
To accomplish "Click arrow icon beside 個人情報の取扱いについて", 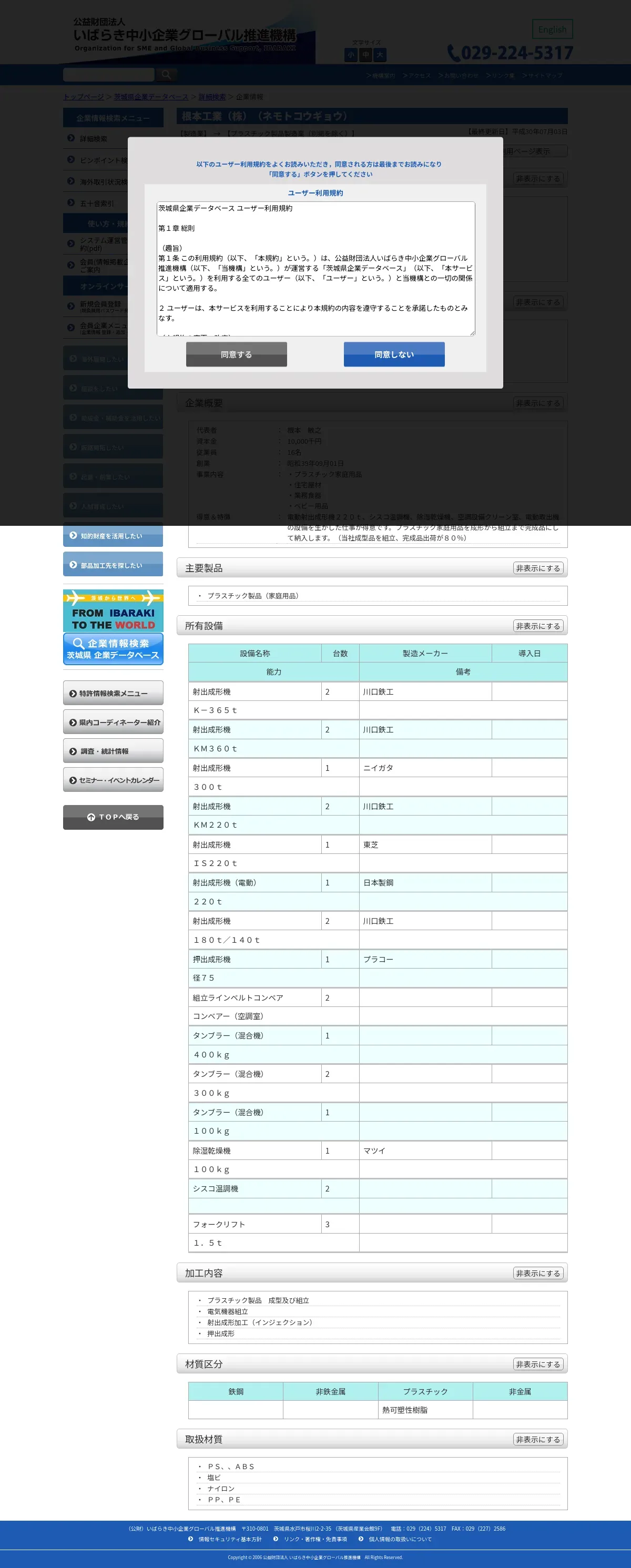I will click(x=361, y=1539).
